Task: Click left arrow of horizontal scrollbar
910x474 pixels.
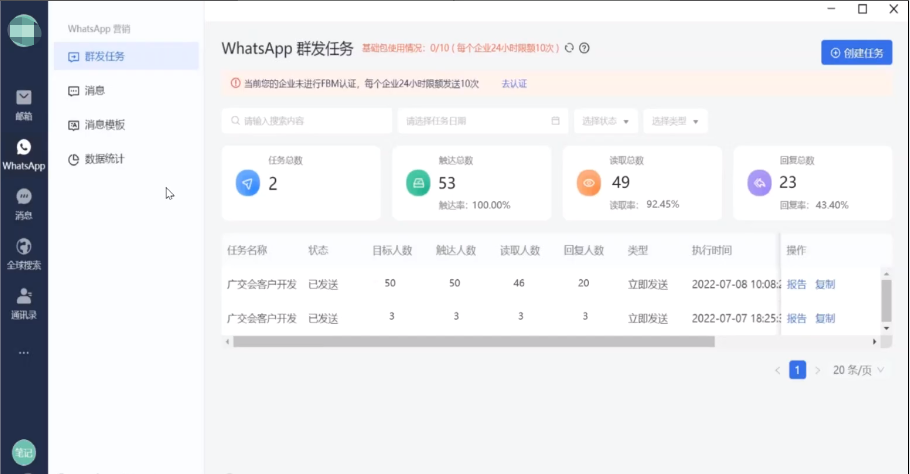Action: point(227,342)
